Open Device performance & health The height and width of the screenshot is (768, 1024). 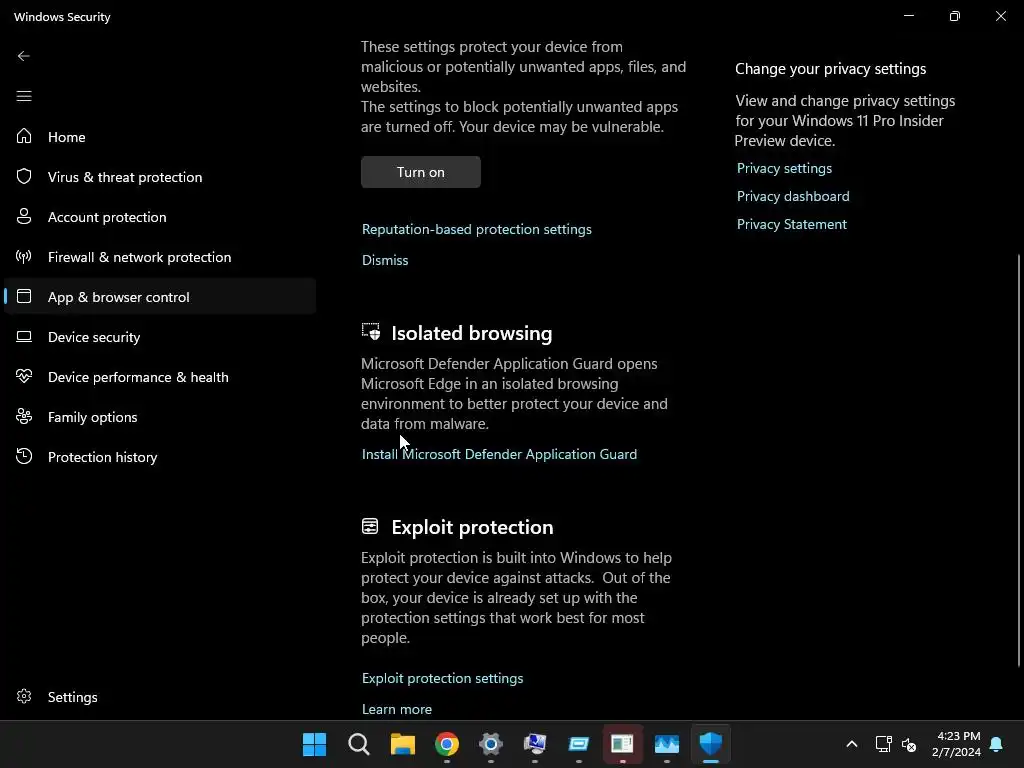138,377
